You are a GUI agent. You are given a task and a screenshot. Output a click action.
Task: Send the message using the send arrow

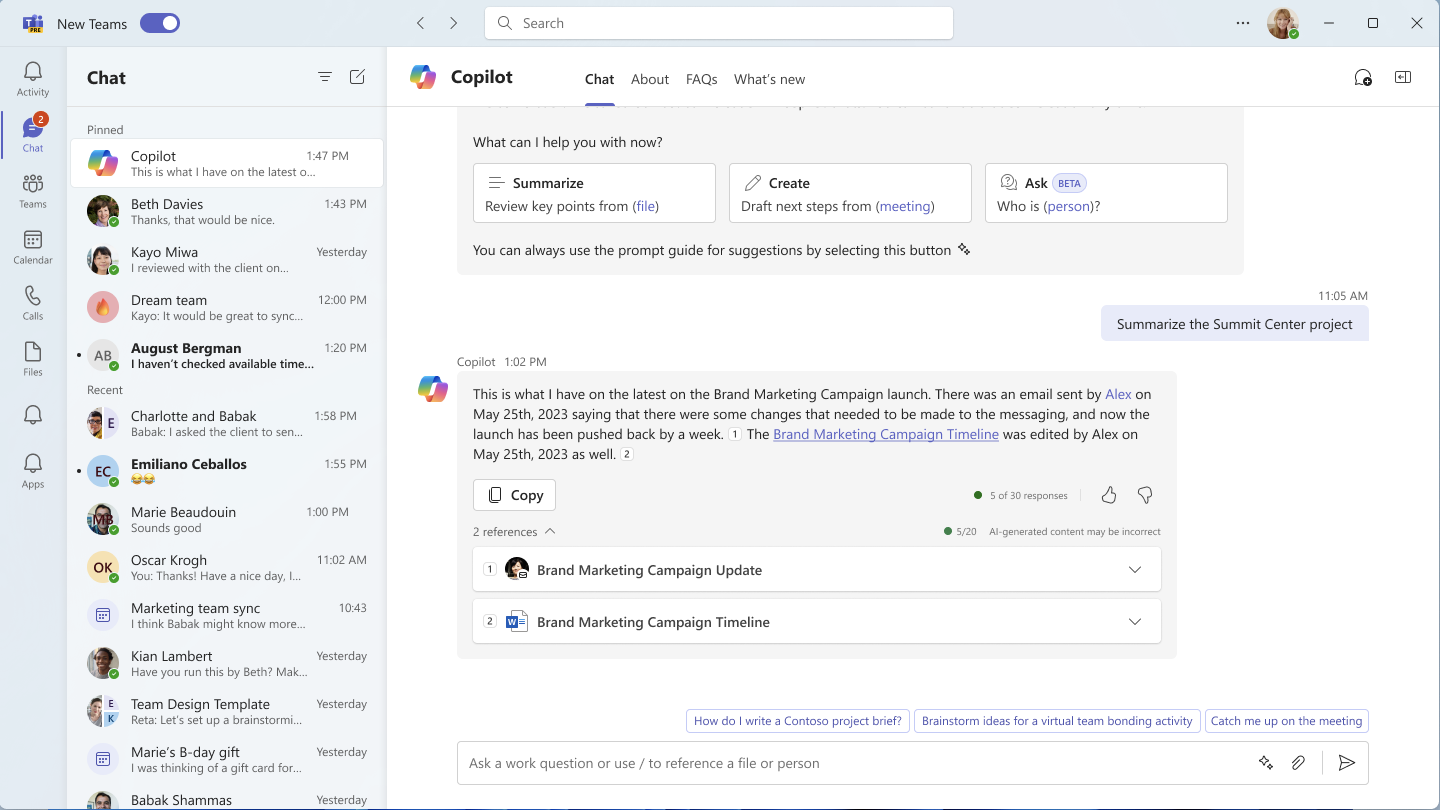1346,762
